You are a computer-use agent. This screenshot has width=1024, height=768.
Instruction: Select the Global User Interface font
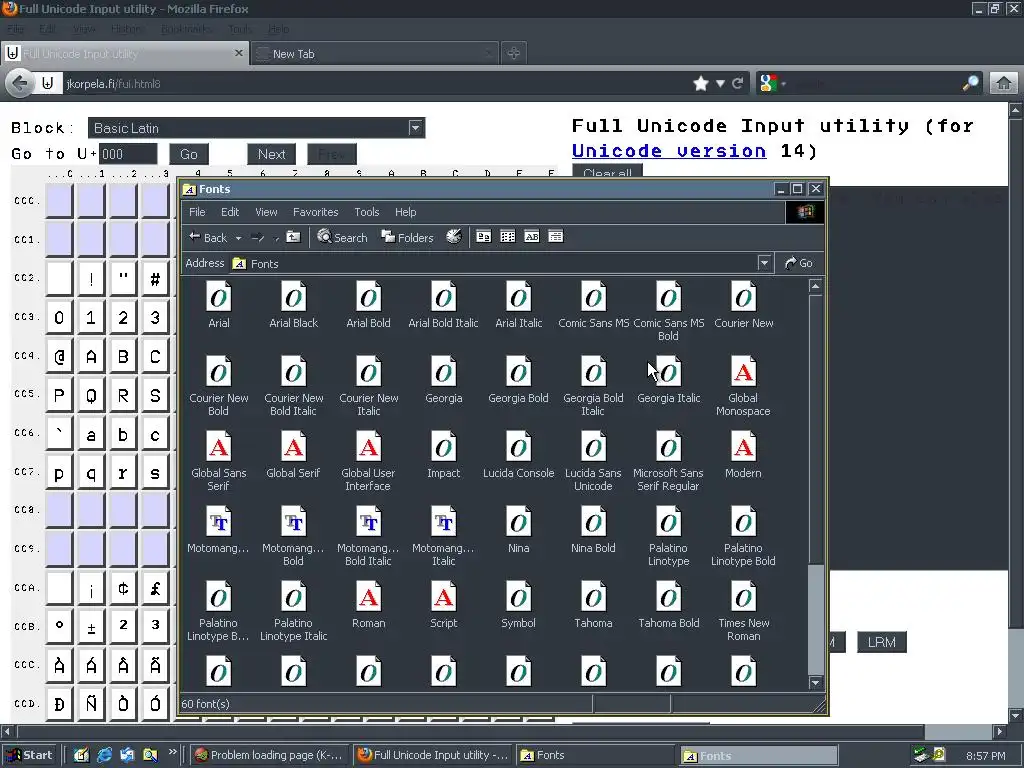click(x=368, y=462)
